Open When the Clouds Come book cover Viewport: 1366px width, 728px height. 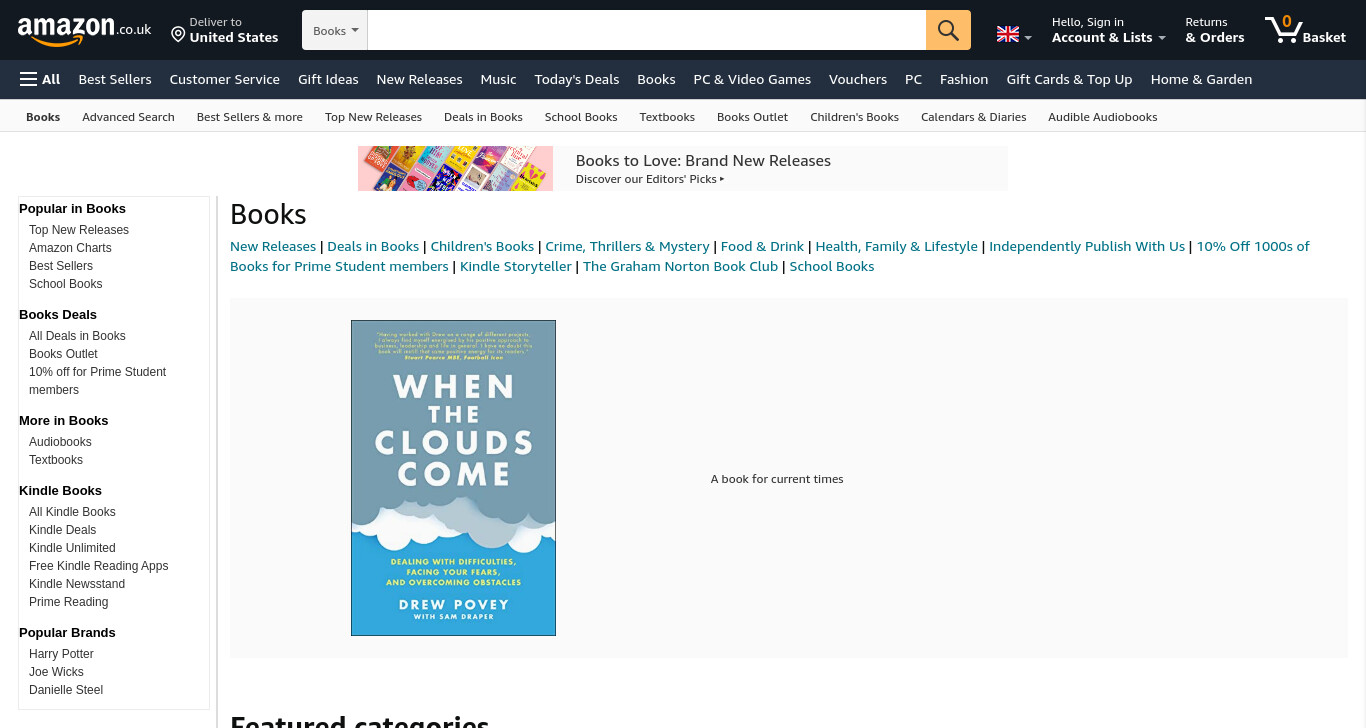coord(453,478)
